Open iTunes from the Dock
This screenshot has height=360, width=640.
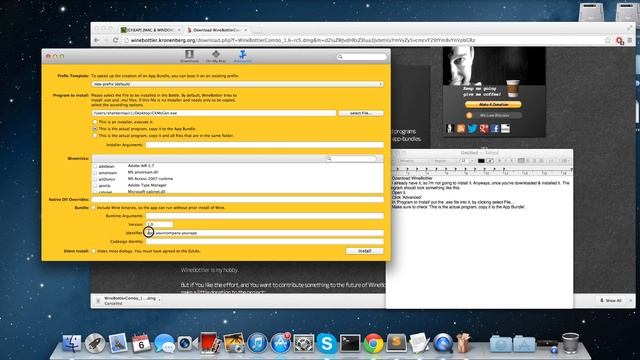[257, 343]
